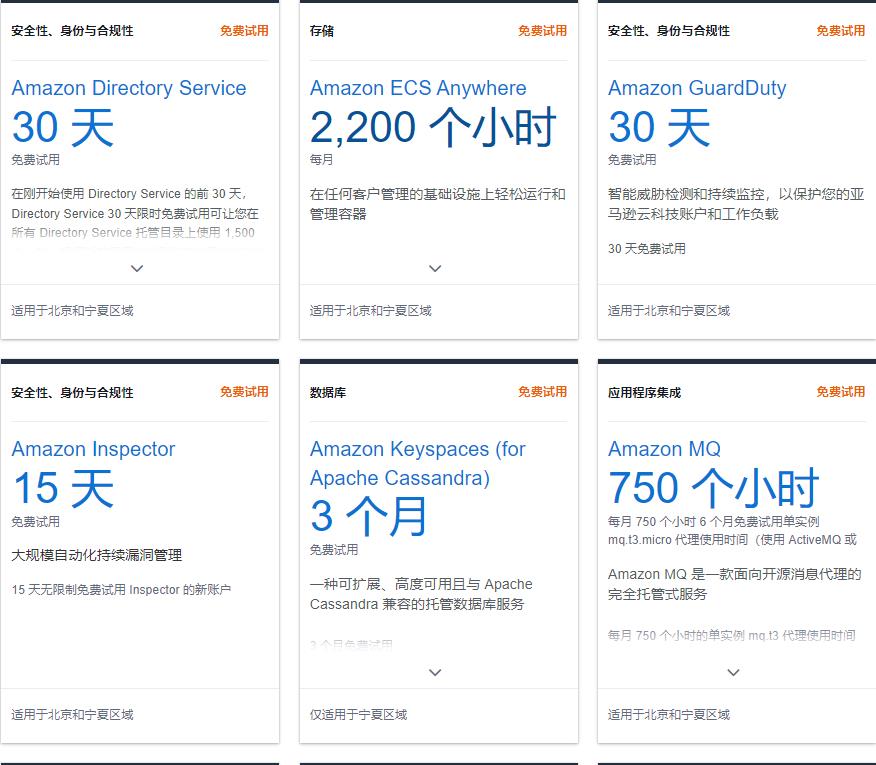Screen dimensions: 876x765
Task: Click 适用于北京和宁夏区域 on the Inspector card
Action: point(72,714)
